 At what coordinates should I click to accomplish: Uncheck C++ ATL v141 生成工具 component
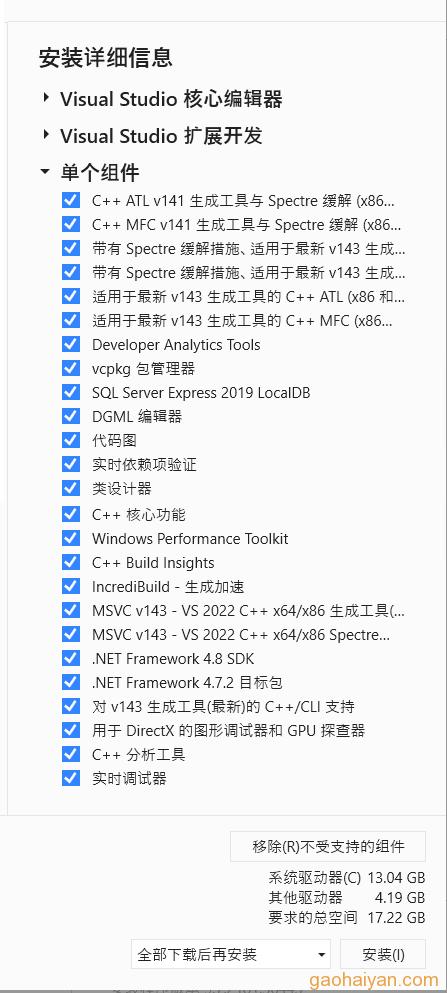tap(71, 201)
